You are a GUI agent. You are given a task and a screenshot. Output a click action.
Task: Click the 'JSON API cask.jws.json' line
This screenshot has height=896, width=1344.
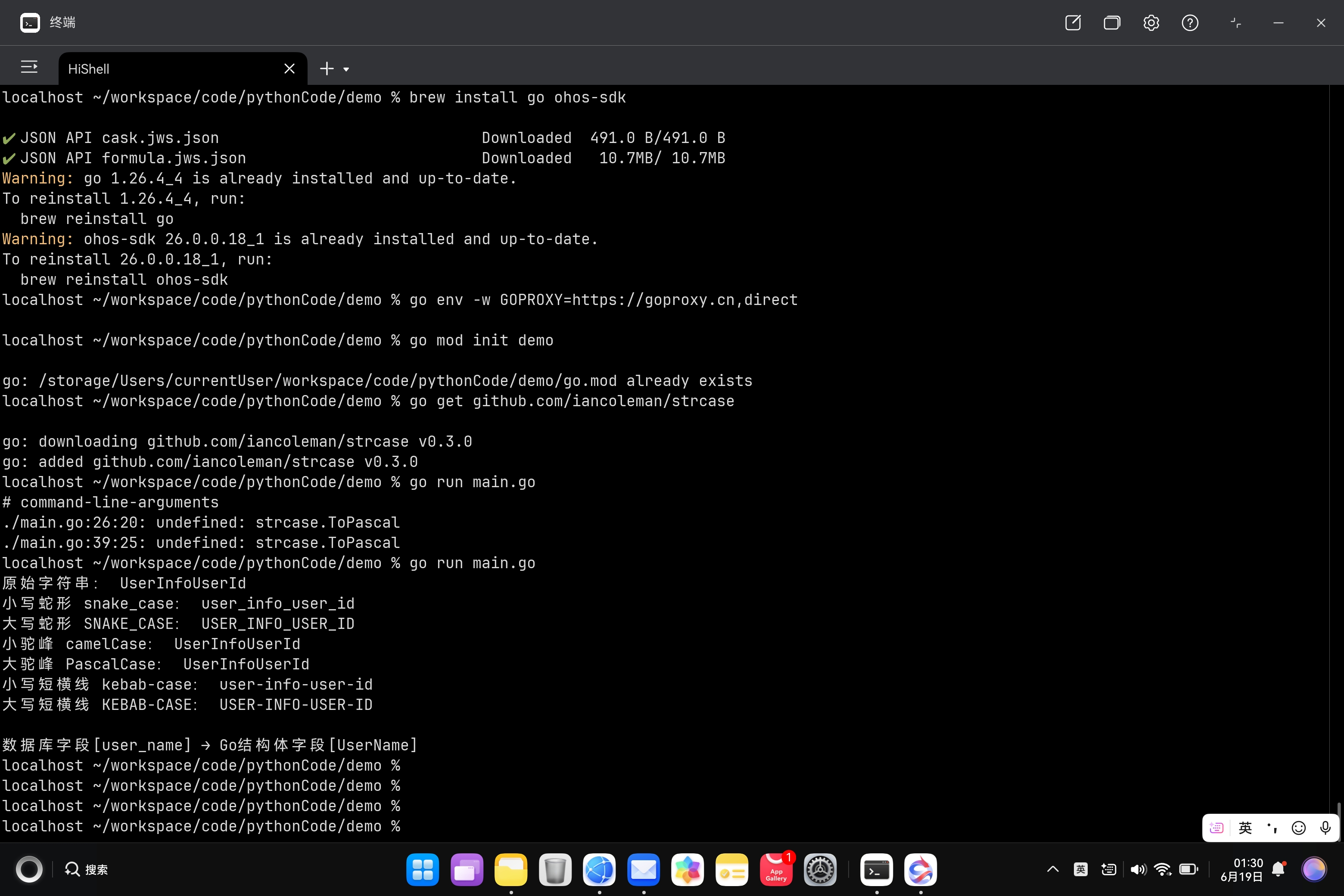click(364, 138)
